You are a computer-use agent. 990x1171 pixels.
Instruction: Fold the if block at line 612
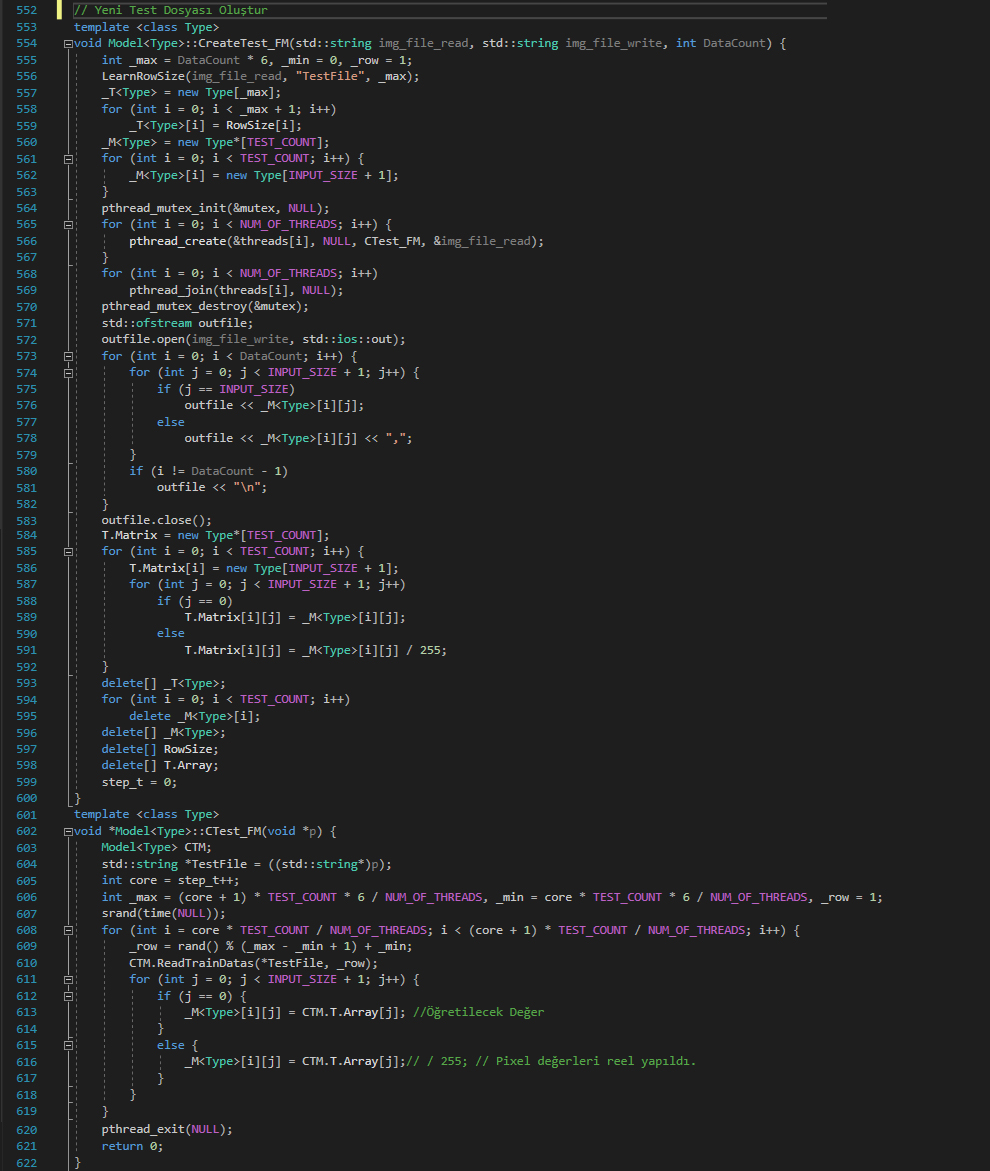click(67, 996)
